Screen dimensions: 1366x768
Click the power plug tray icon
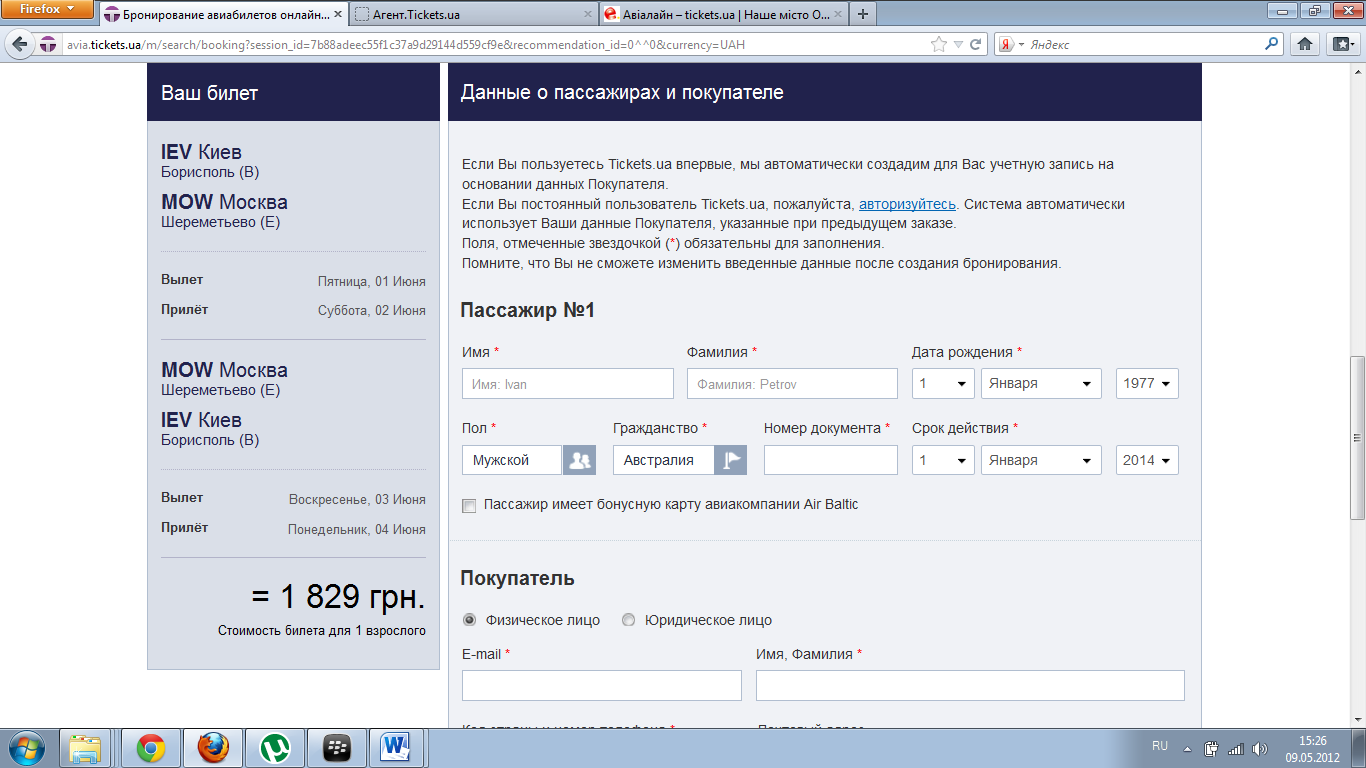tap(1212, 748)
